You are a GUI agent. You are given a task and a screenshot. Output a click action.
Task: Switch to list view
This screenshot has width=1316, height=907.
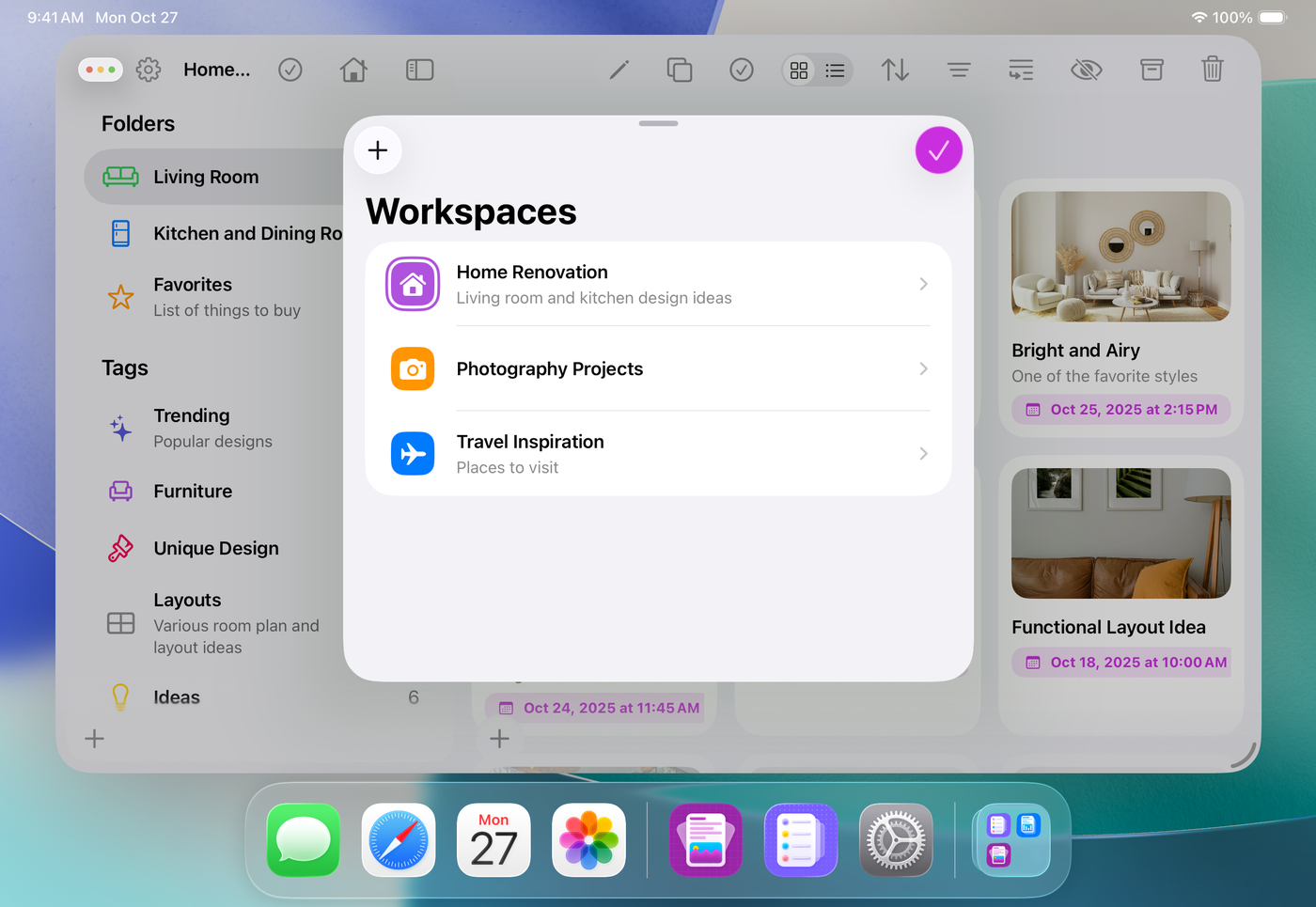coord(835,70)
